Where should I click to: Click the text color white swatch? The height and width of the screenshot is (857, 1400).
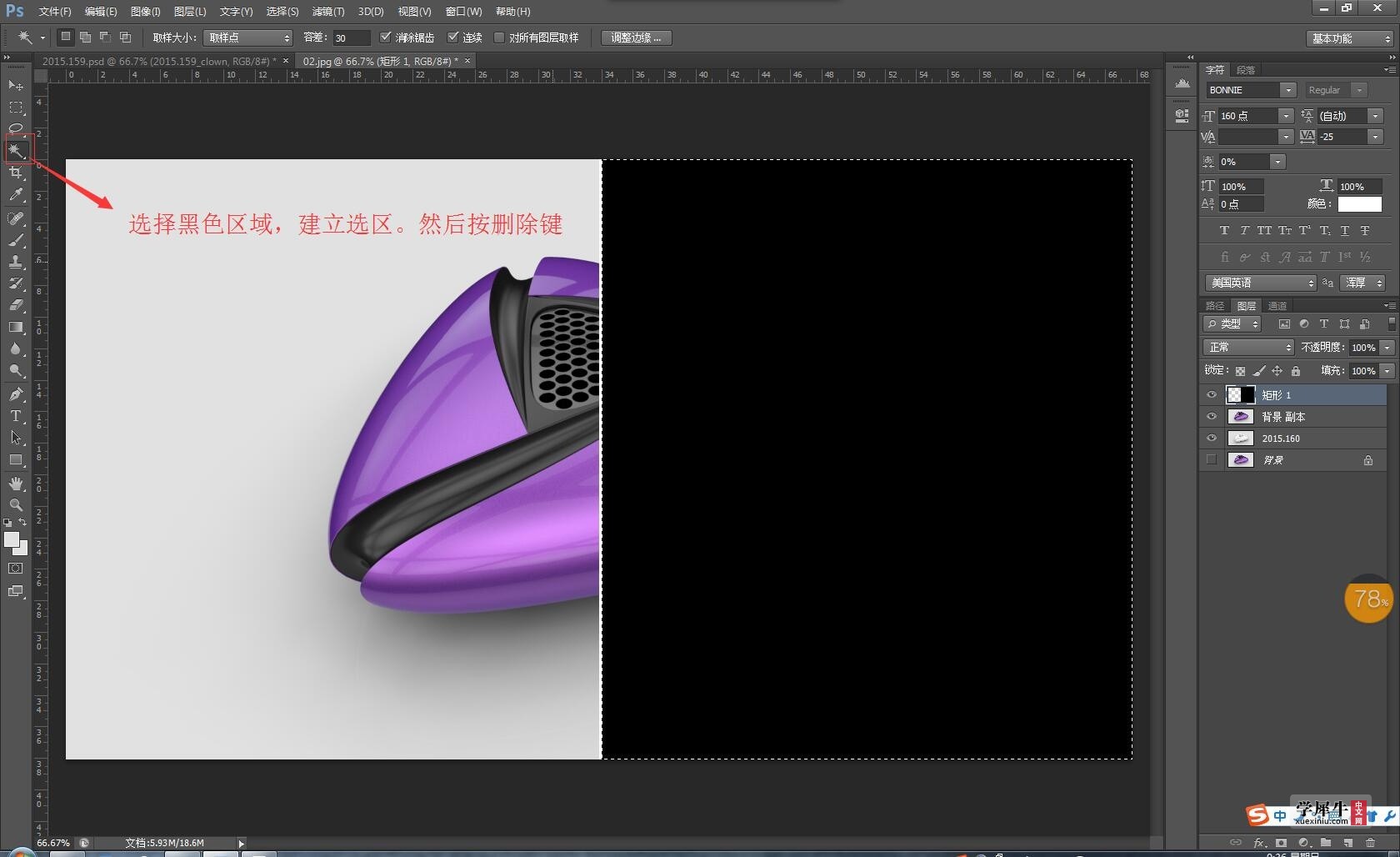click(x=1360, y=204)
